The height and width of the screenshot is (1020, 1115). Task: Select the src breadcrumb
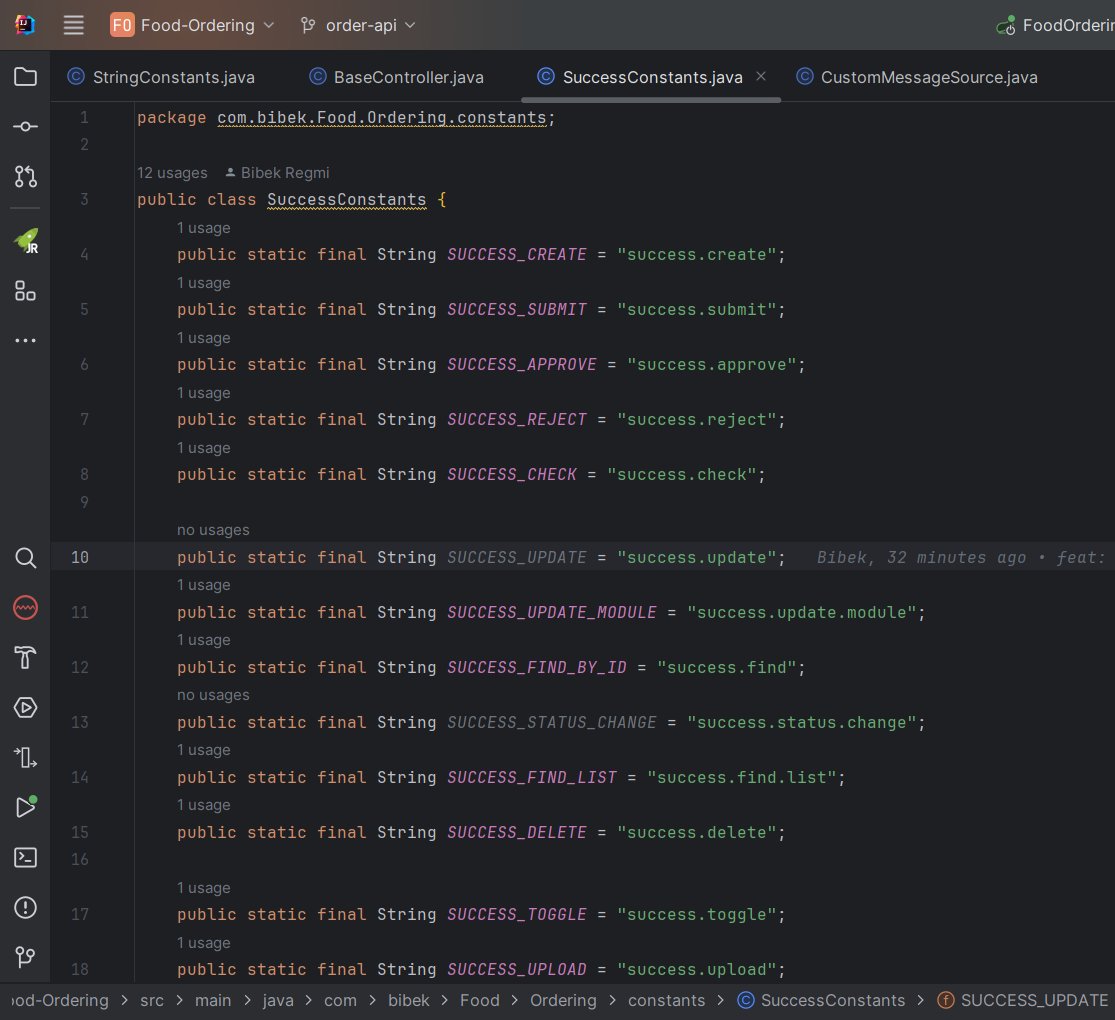pos(151,1000)
